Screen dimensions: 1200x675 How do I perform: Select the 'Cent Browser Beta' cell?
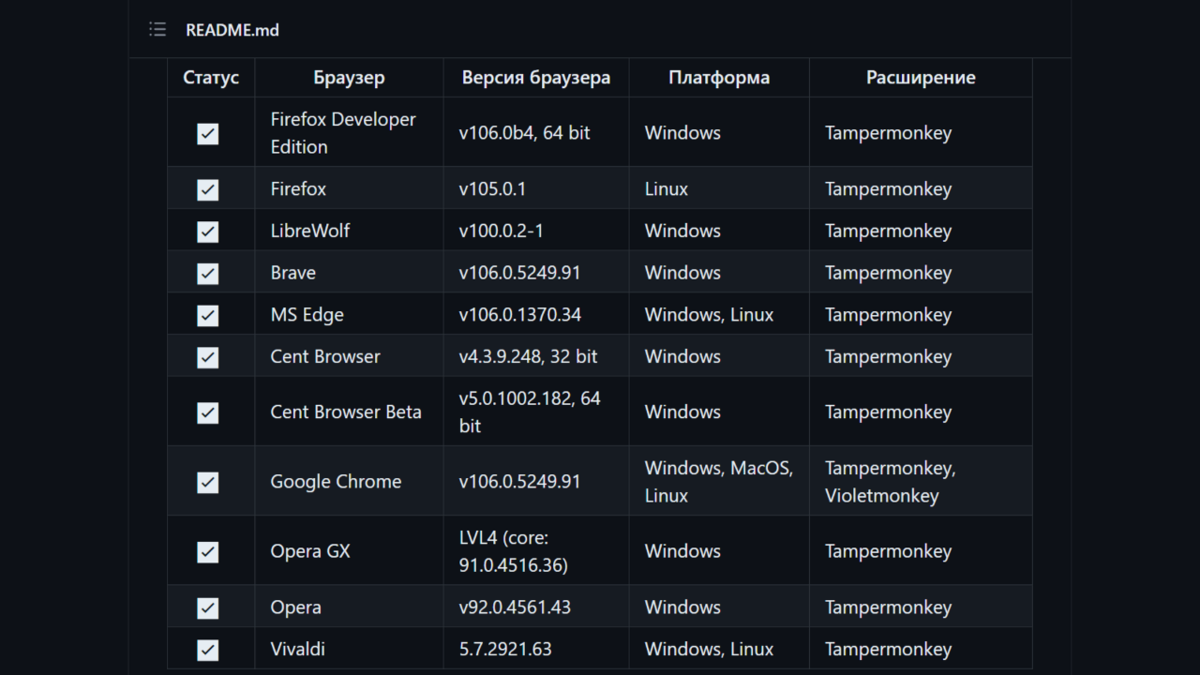[x=349, y=412]
